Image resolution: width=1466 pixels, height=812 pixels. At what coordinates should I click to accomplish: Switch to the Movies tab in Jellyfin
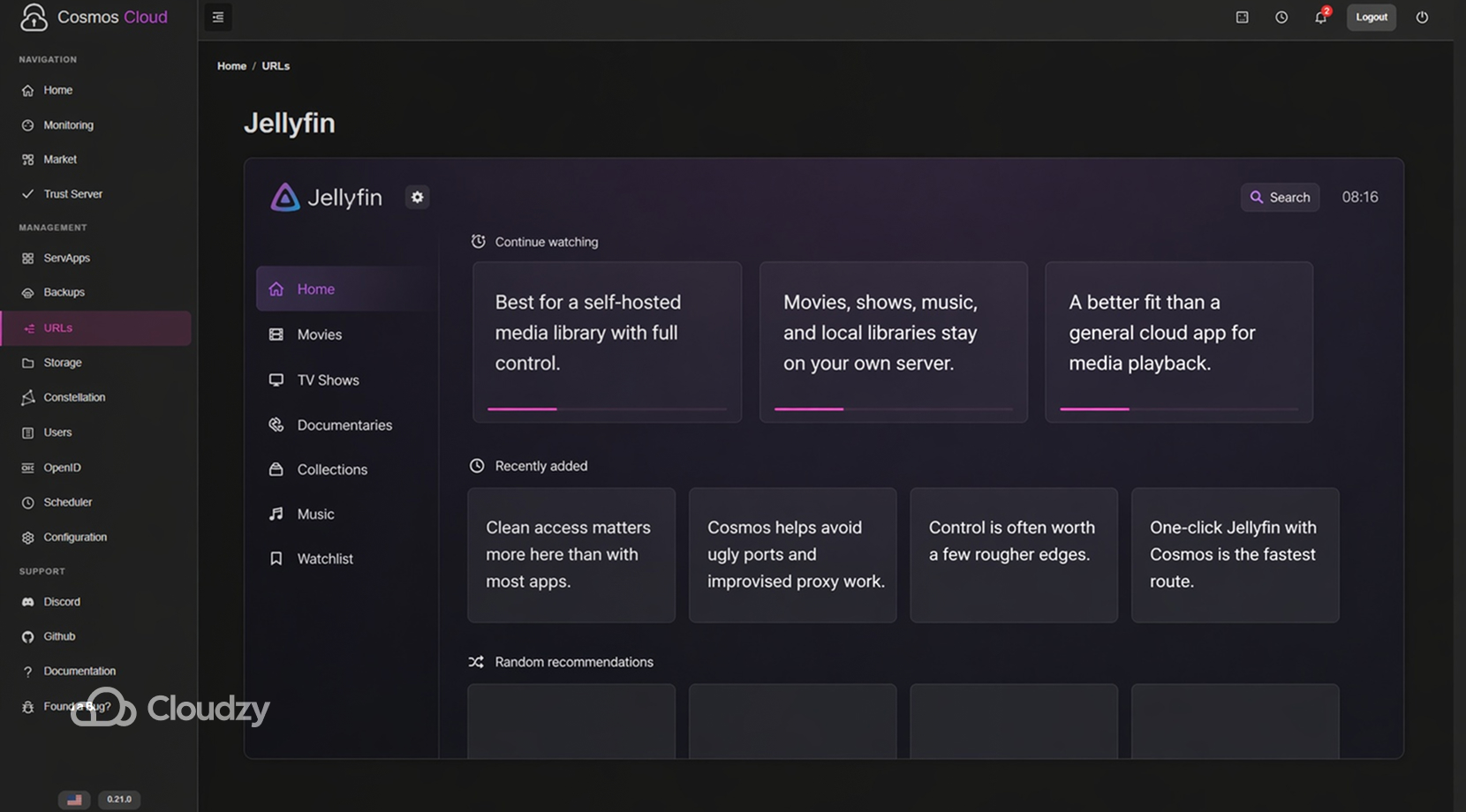(319, 334)
